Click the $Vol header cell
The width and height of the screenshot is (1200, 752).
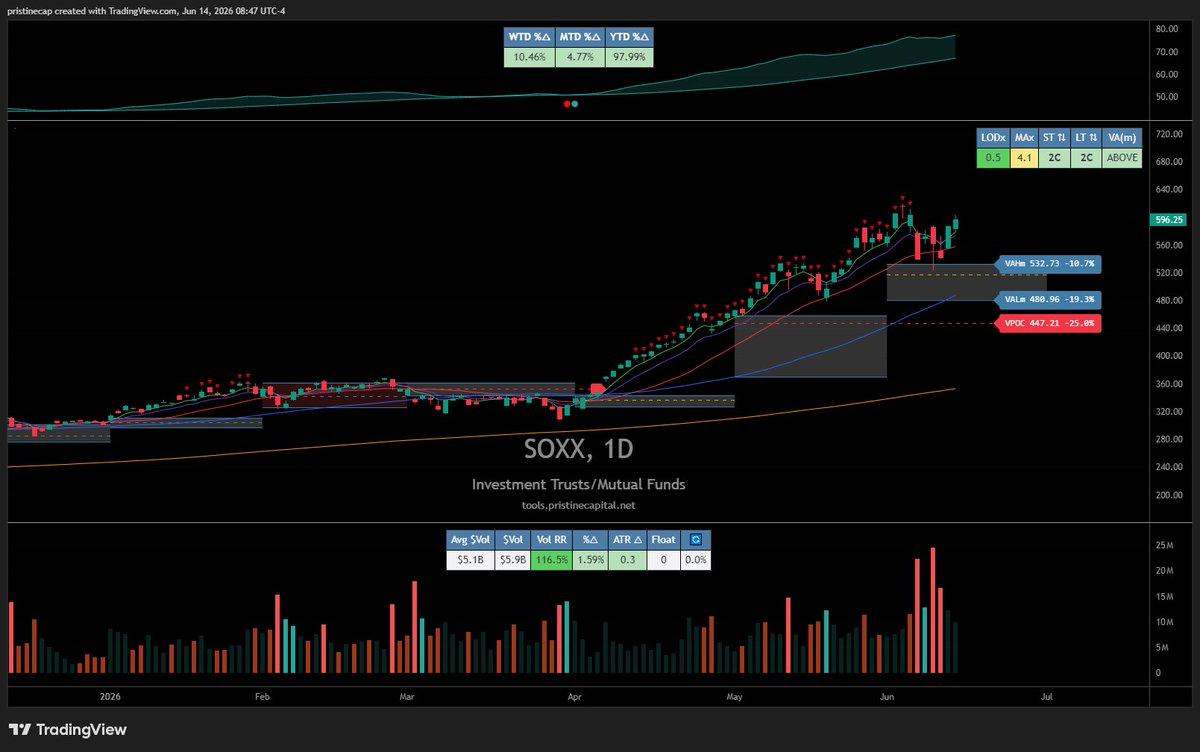[x=512, y=540]
